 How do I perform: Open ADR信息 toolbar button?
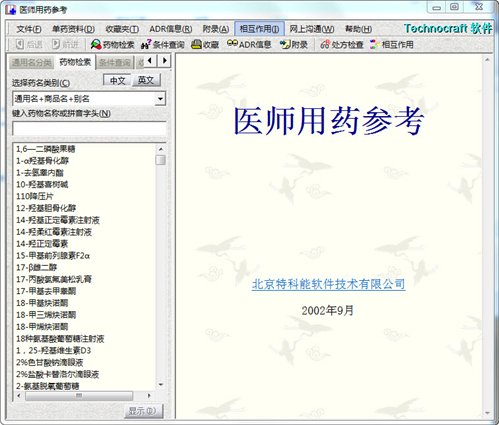pyautogui.click(x=249, y=44)
